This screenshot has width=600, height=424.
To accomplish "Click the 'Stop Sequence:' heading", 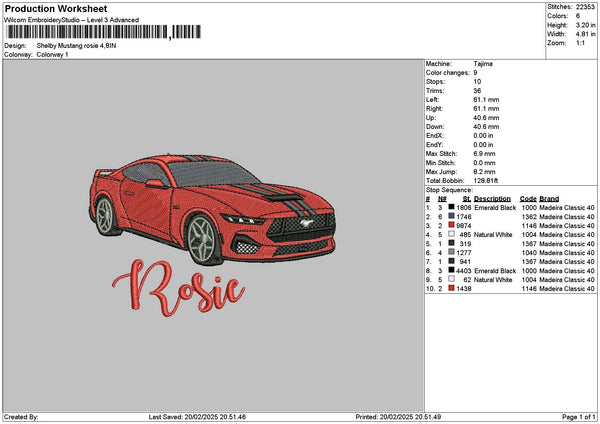I will [x=449, y=190].
